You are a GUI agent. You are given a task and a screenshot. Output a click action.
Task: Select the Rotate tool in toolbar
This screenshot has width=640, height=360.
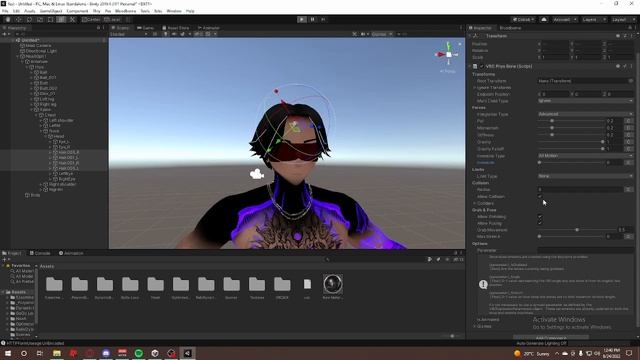[29, 19]
